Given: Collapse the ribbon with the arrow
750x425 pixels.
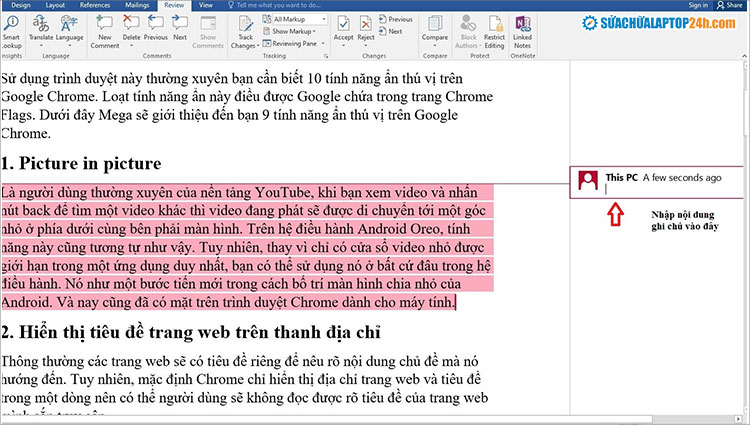Looking at the screenshot, I should (744, 56).
